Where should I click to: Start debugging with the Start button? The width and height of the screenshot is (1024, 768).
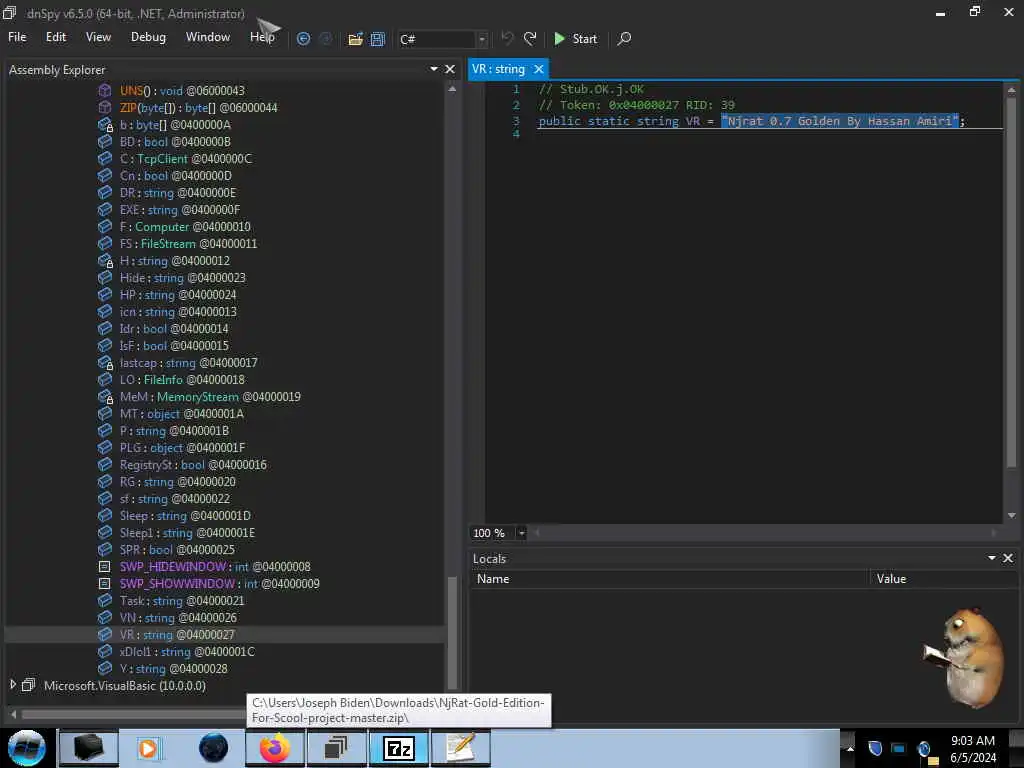point(575,39)
